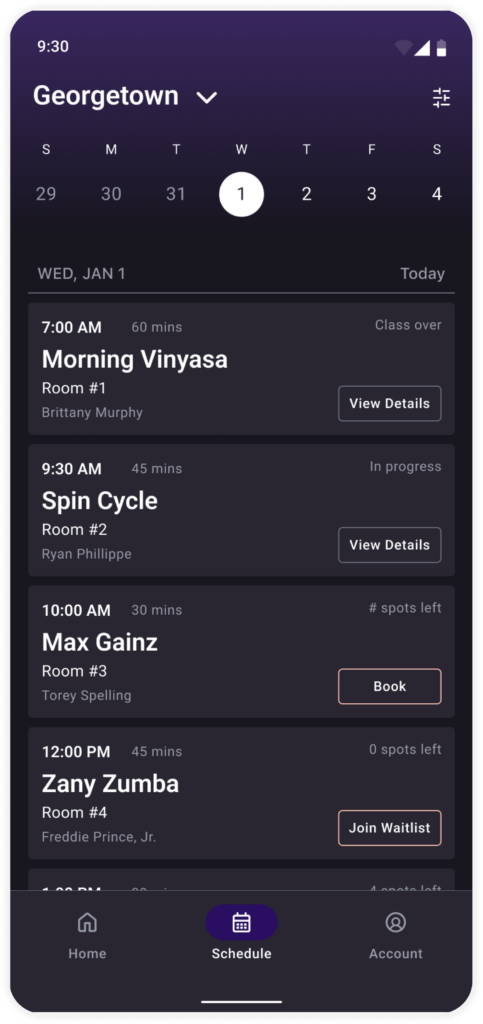Switch to the Account tab label
483x1024 pixels.
coord(396,953)
